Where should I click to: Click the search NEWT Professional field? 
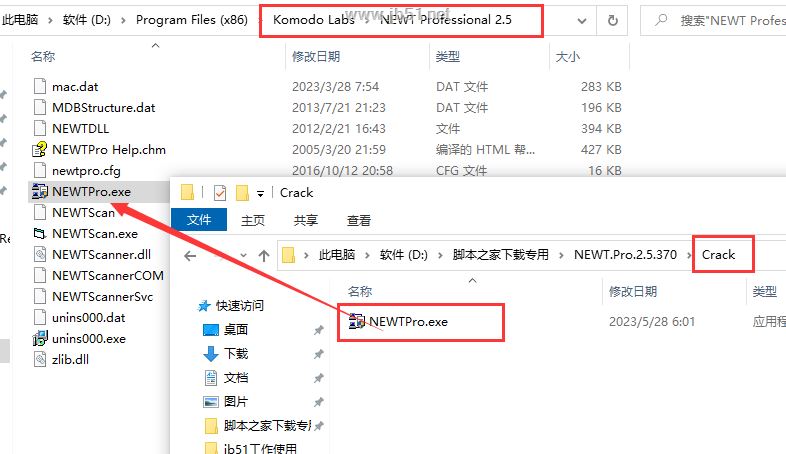tap(713, 21)
